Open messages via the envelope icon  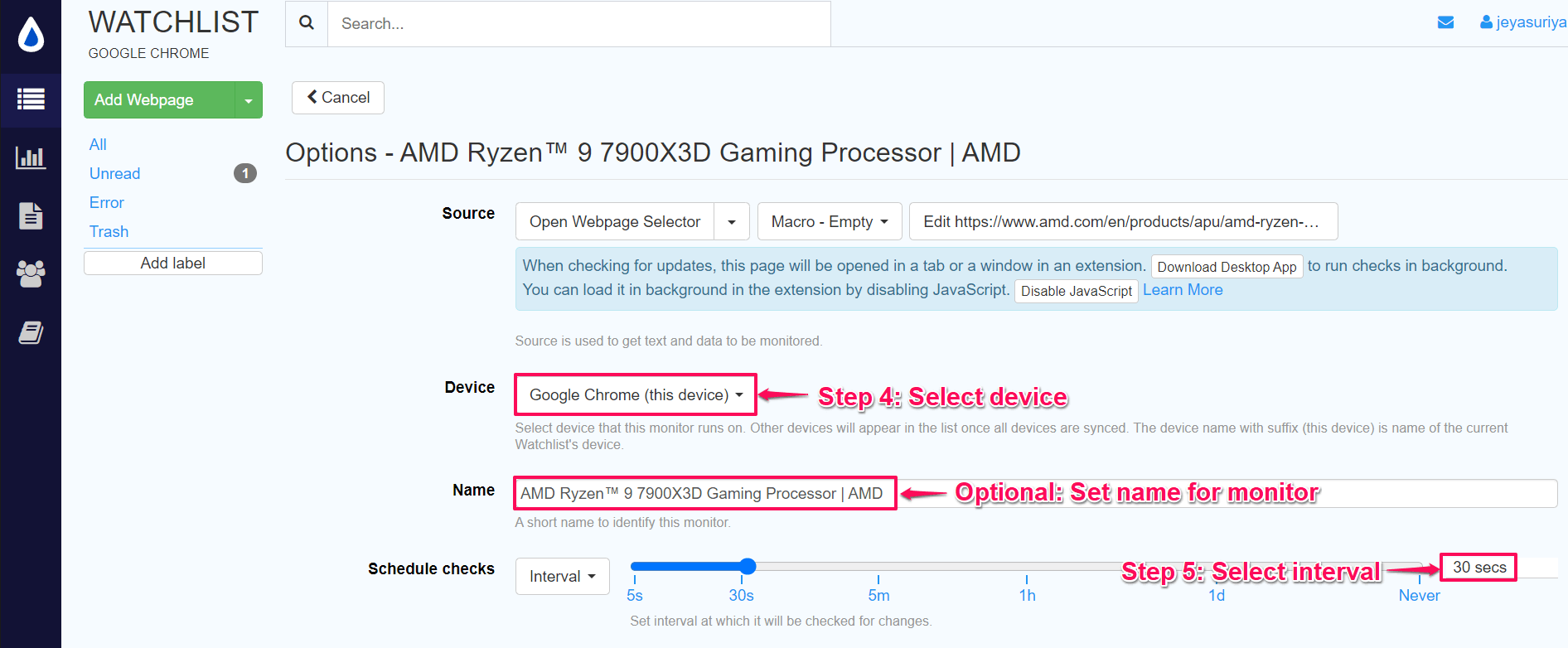pos(1445,22)
